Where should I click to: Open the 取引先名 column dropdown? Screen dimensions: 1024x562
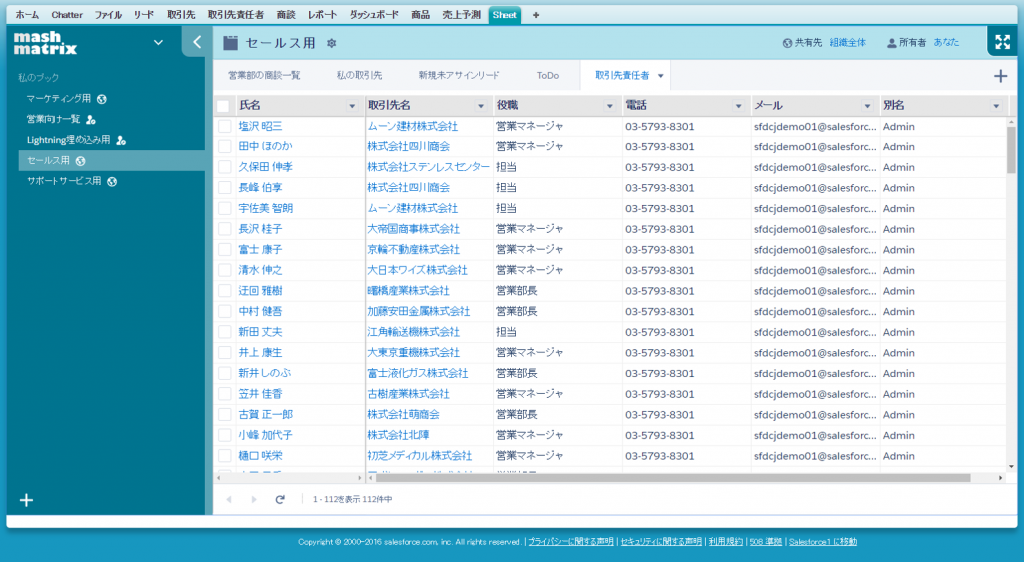coord(481,106)
